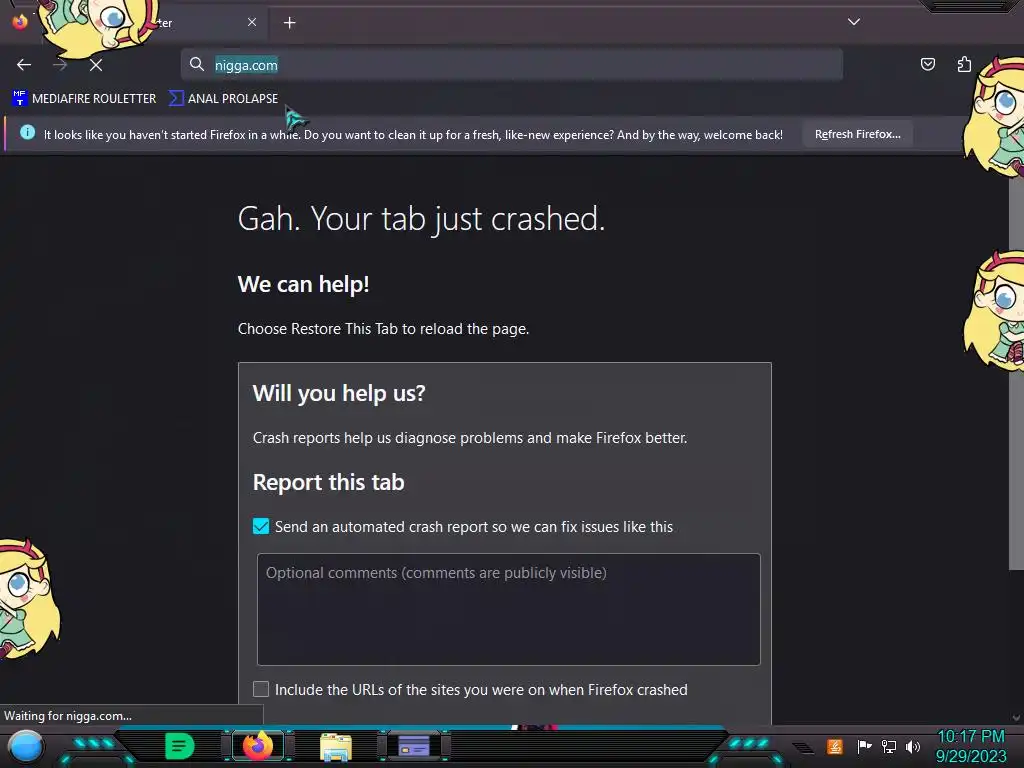Stop loading the page with the X button

click(x=96, y=65)
